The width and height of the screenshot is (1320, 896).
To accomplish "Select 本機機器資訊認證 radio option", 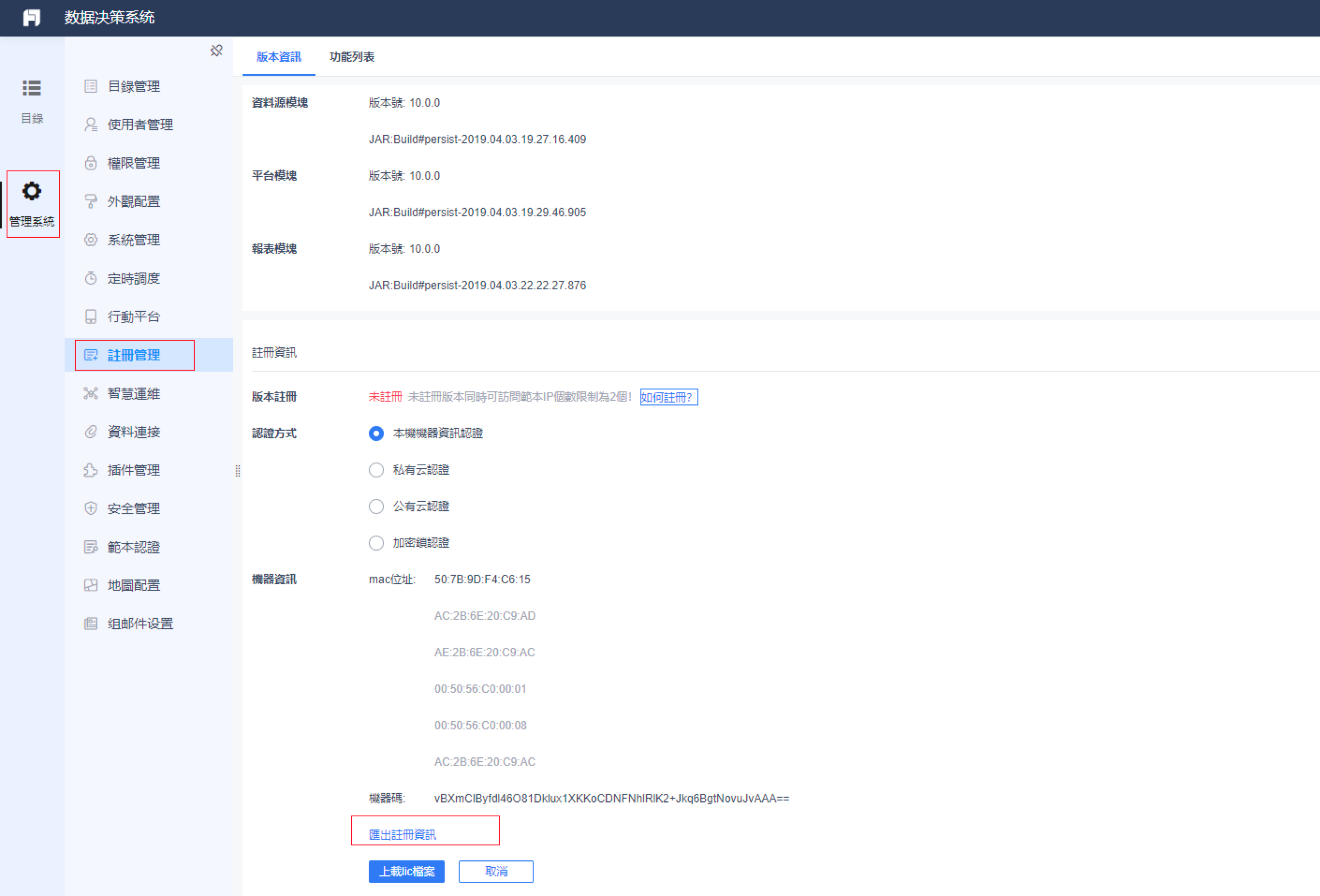I will click(x=376, y=434).
